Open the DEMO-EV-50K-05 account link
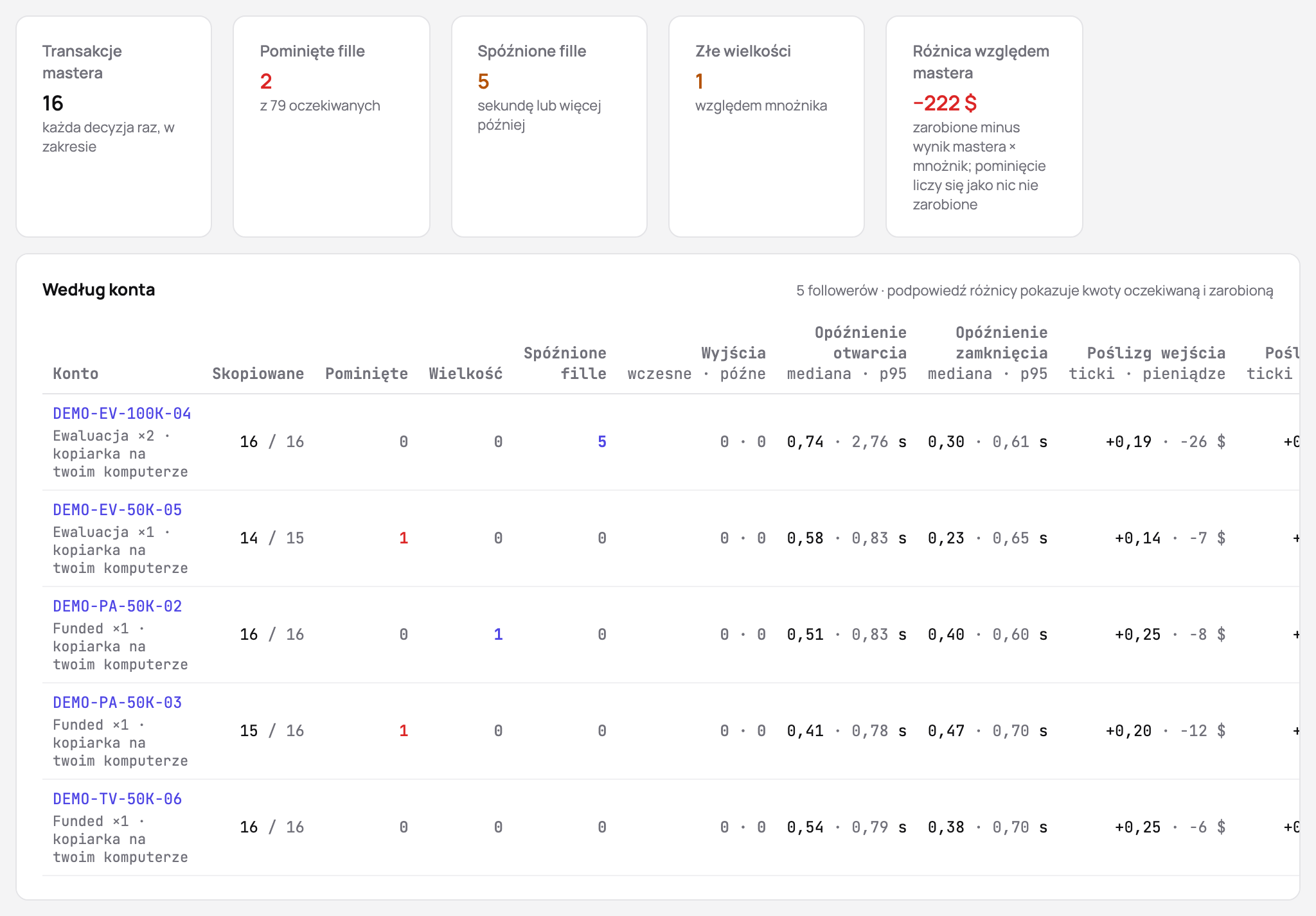The height and width of the screenshot is (916, 1316). coord(118,510)
